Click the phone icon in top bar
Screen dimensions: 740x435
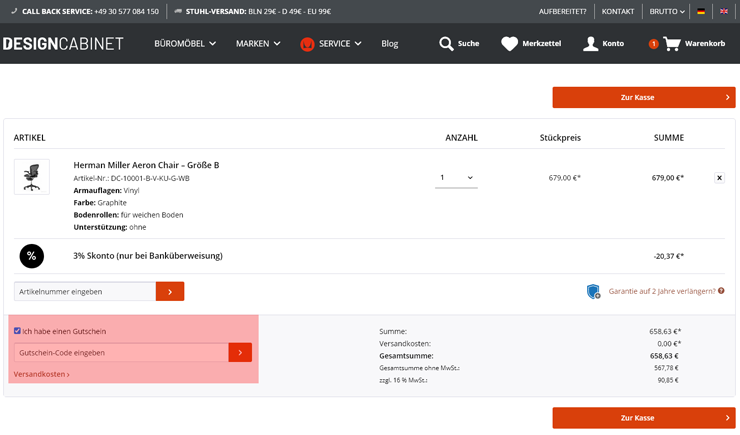coord(14,11)
